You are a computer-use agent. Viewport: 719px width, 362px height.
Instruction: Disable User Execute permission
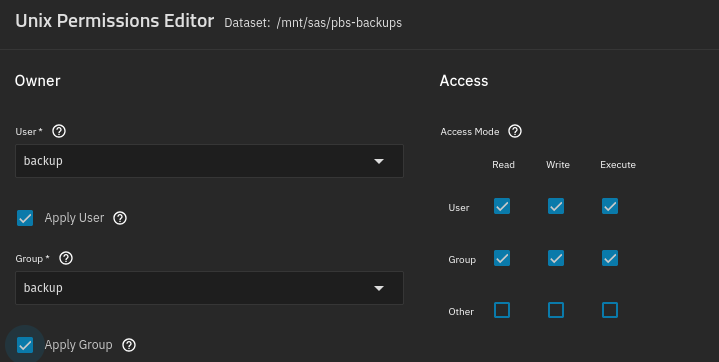(x=610, y=206)
